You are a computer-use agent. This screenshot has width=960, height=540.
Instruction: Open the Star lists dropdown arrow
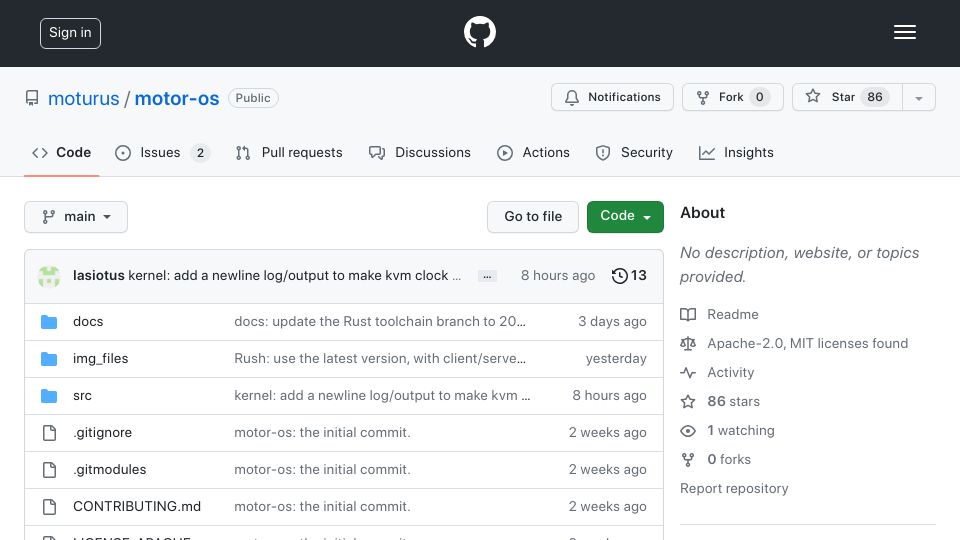click(918, 97)
